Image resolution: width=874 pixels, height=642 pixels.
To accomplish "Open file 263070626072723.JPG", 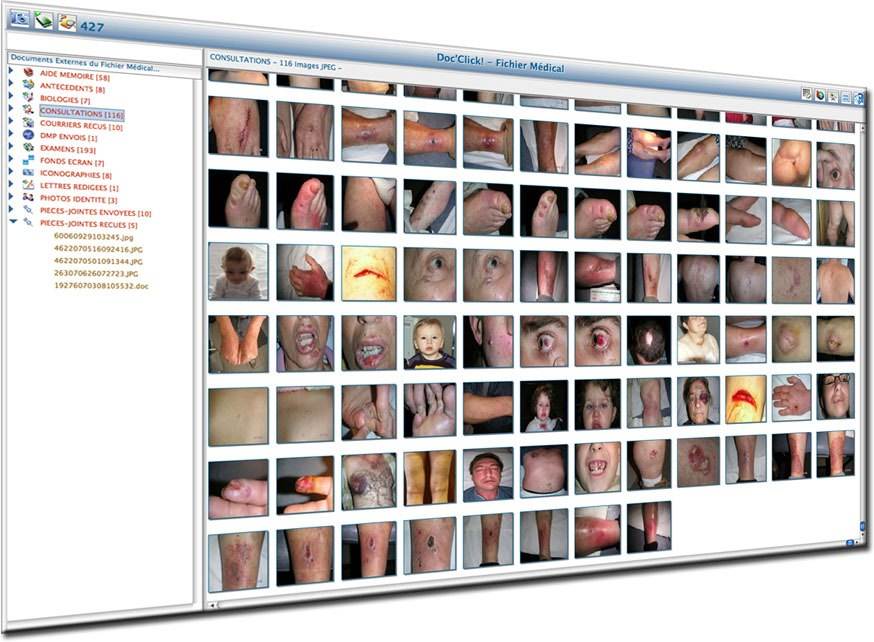I will [x=96, y=274].
